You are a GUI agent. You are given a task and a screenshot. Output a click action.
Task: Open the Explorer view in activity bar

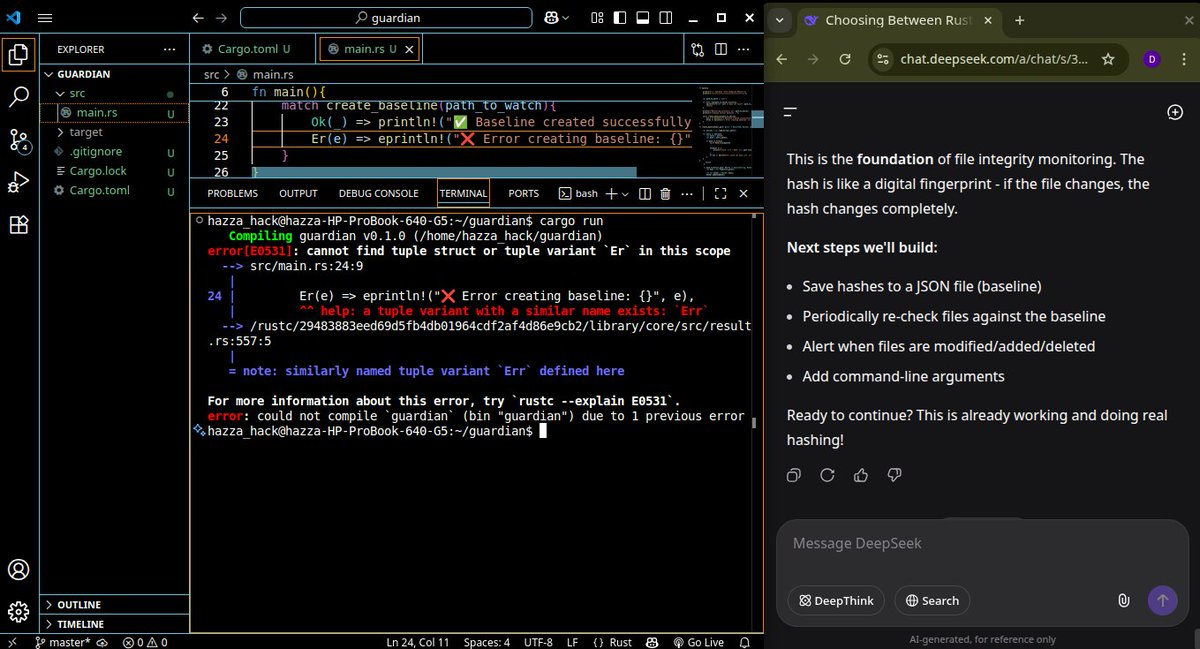(x=18, y=54)
